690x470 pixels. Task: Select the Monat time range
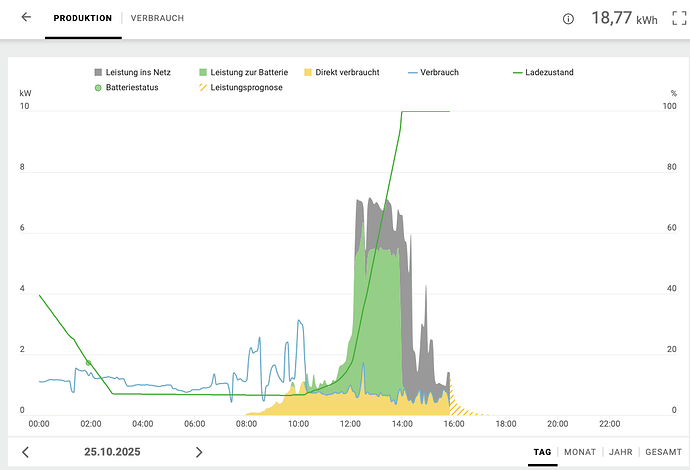[x=580, y=452]
